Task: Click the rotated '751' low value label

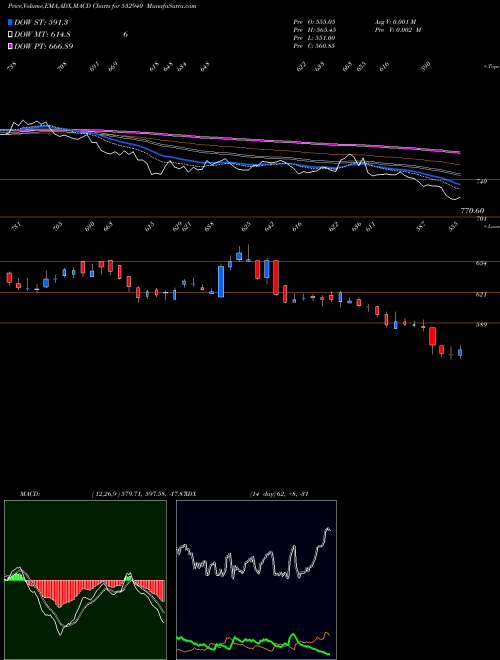Action: point(15,227)
